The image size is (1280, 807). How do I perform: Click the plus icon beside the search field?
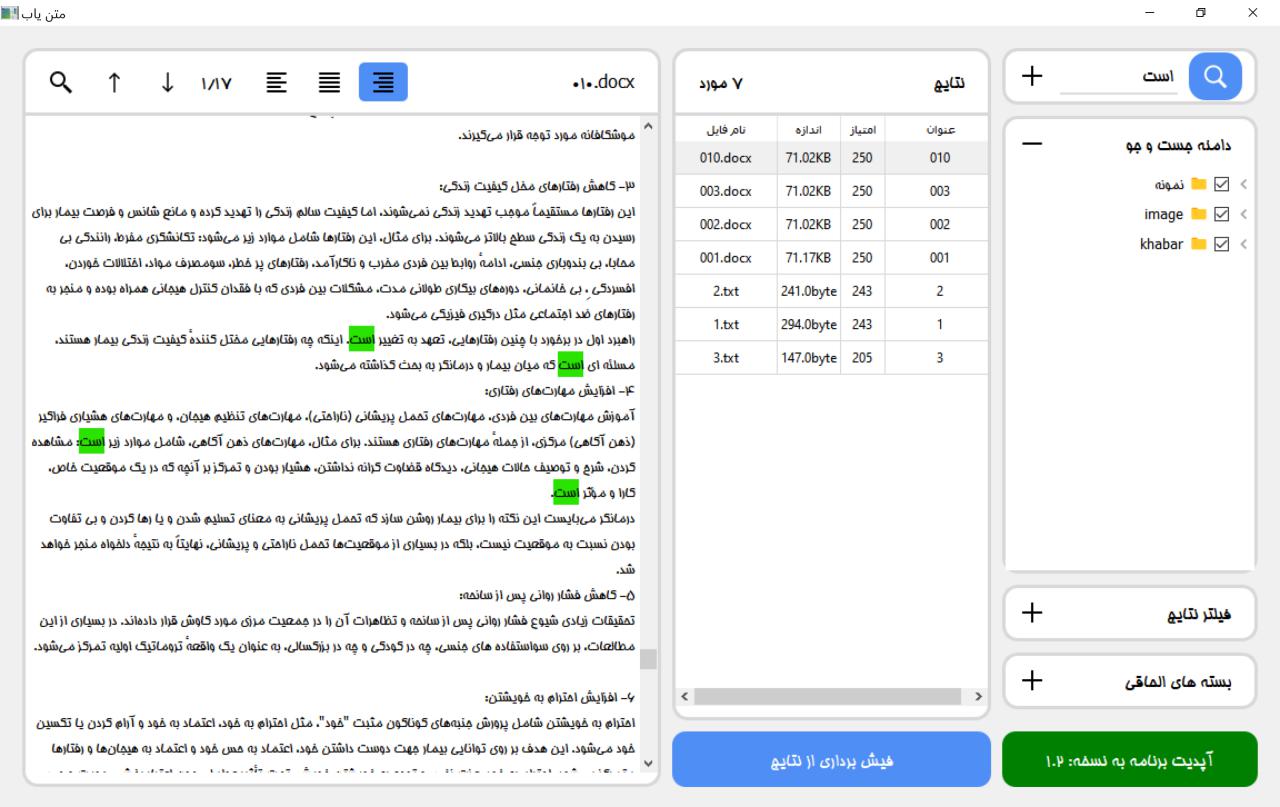pos(1032,76)
